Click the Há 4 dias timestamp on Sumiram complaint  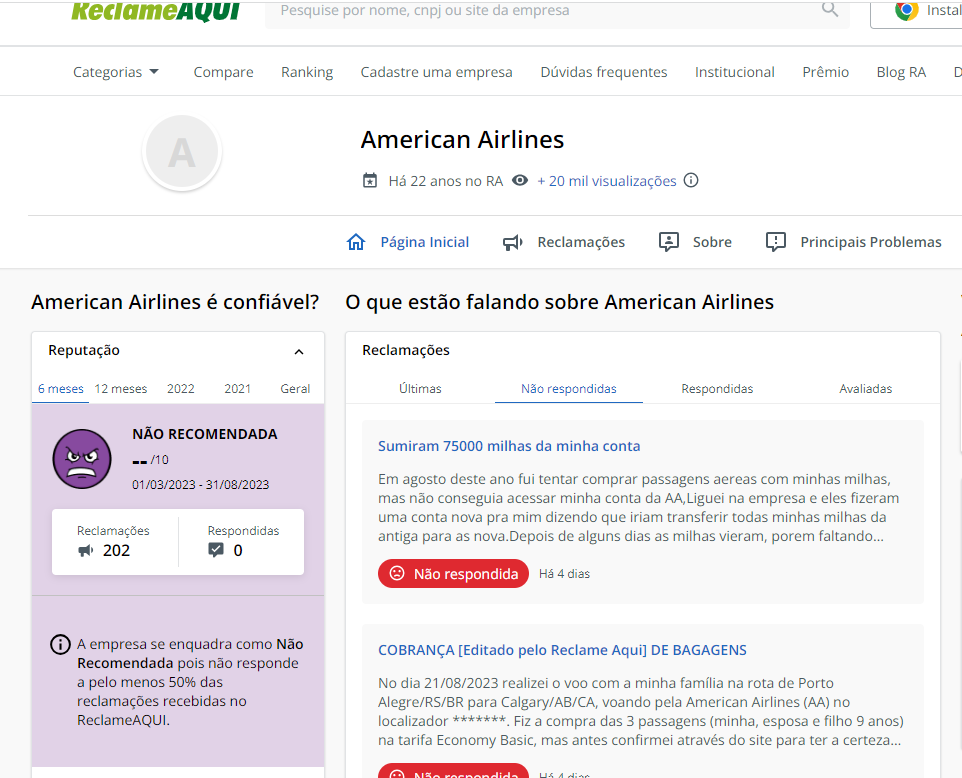[x=564, y=574]
